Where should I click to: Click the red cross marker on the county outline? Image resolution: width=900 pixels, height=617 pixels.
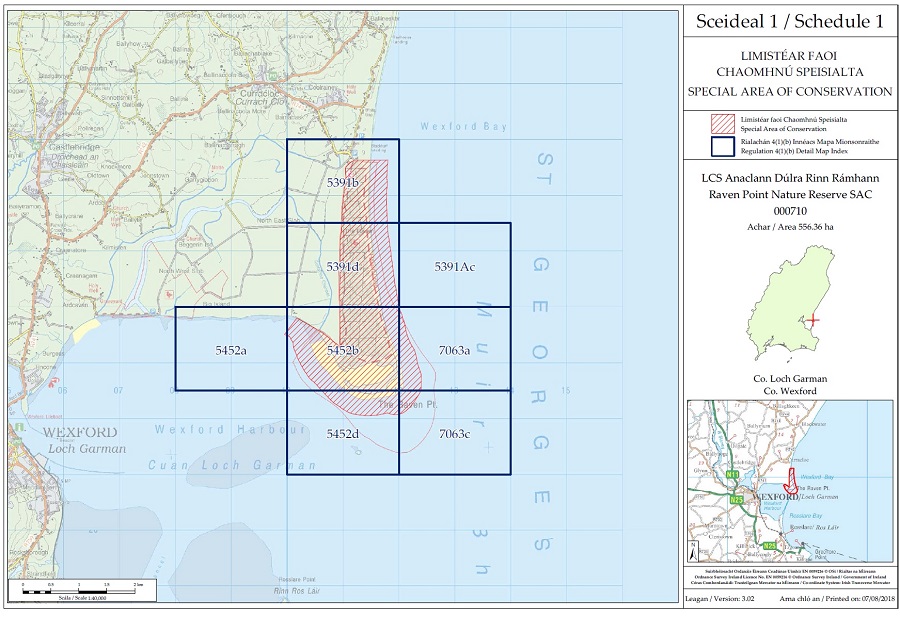coord(813,320)
